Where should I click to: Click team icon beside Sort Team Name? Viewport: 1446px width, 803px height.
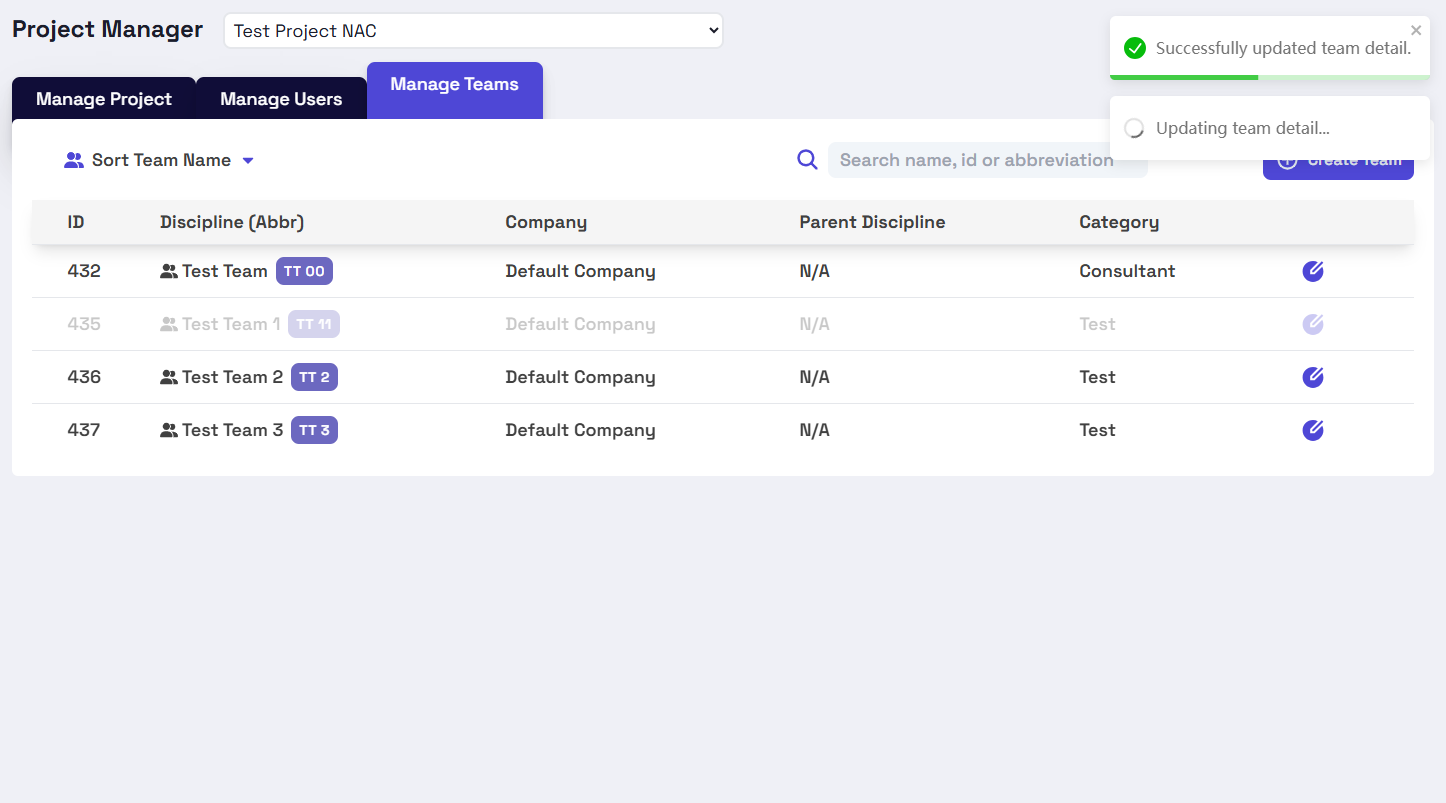74,160
